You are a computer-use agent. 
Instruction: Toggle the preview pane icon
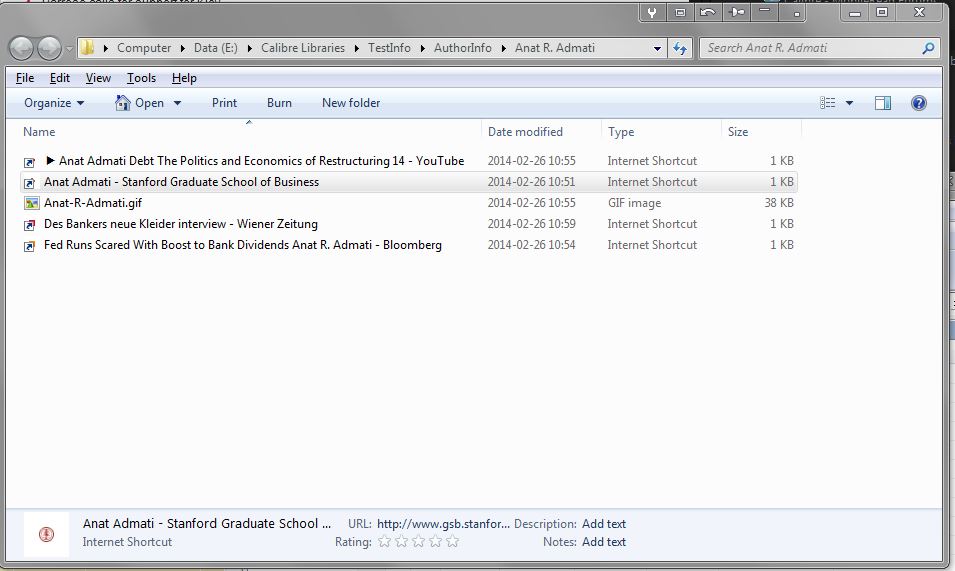coord(883,103)
